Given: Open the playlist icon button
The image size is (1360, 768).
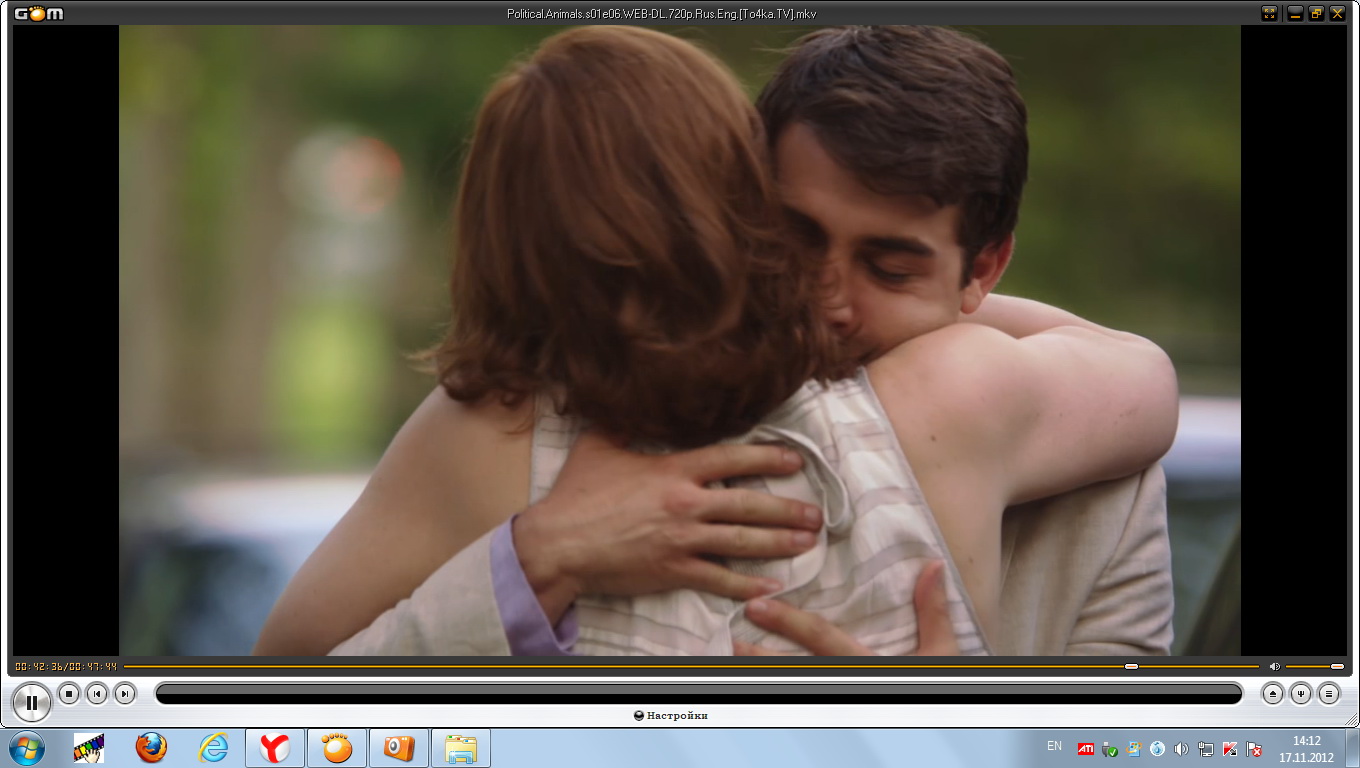Looking at the screenshot, I should pyautogui.click(x=1328, y=693).
